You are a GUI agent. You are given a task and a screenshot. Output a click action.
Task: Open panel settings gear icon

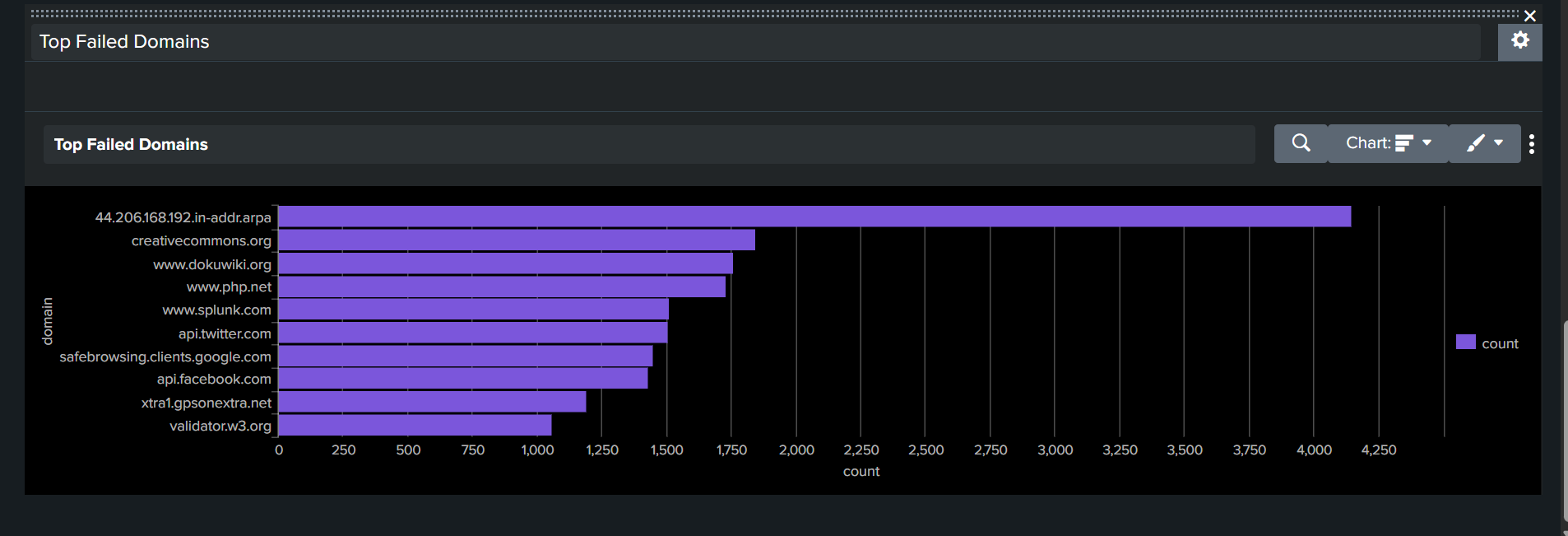click(x=1519, y=41)
